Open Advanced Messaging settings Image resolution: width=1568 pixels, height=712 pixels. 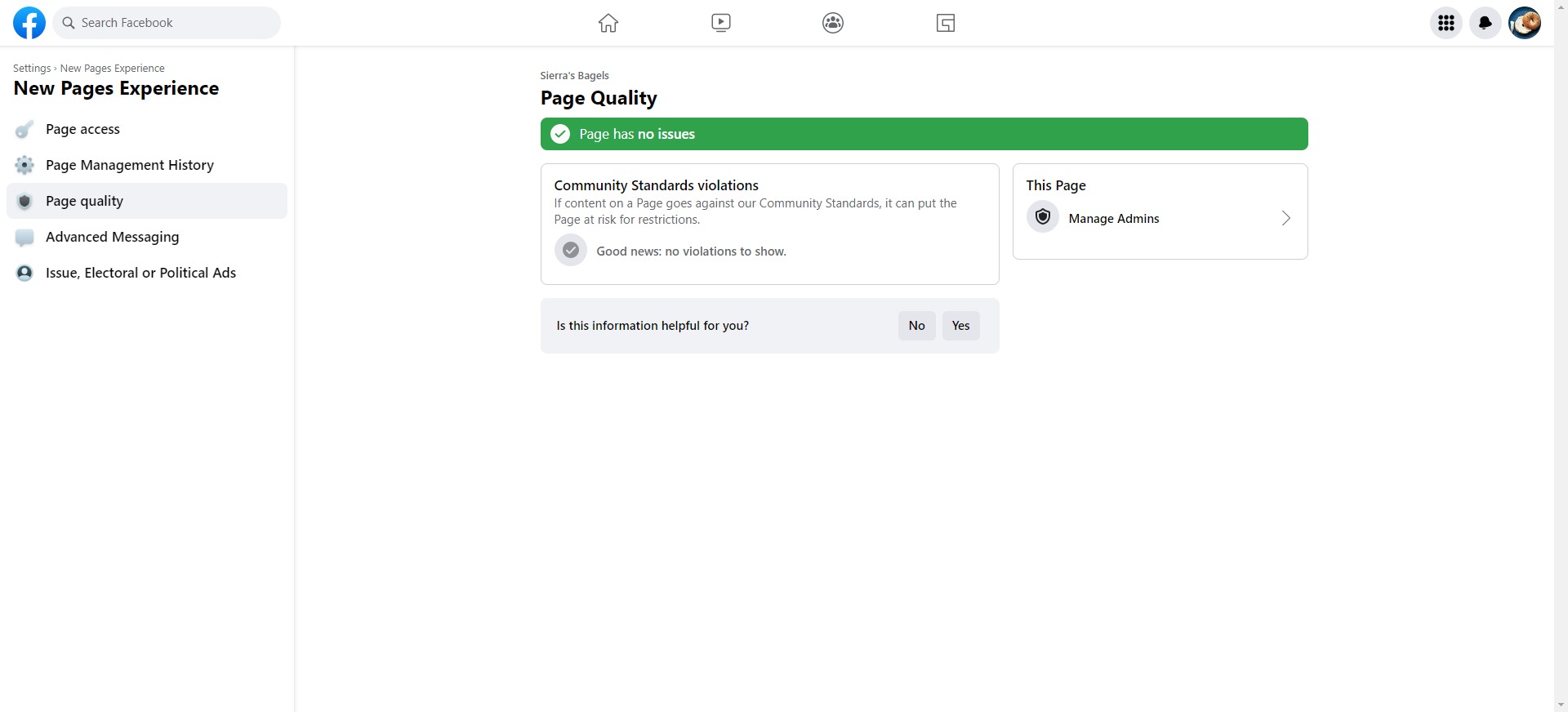(112, 237)
